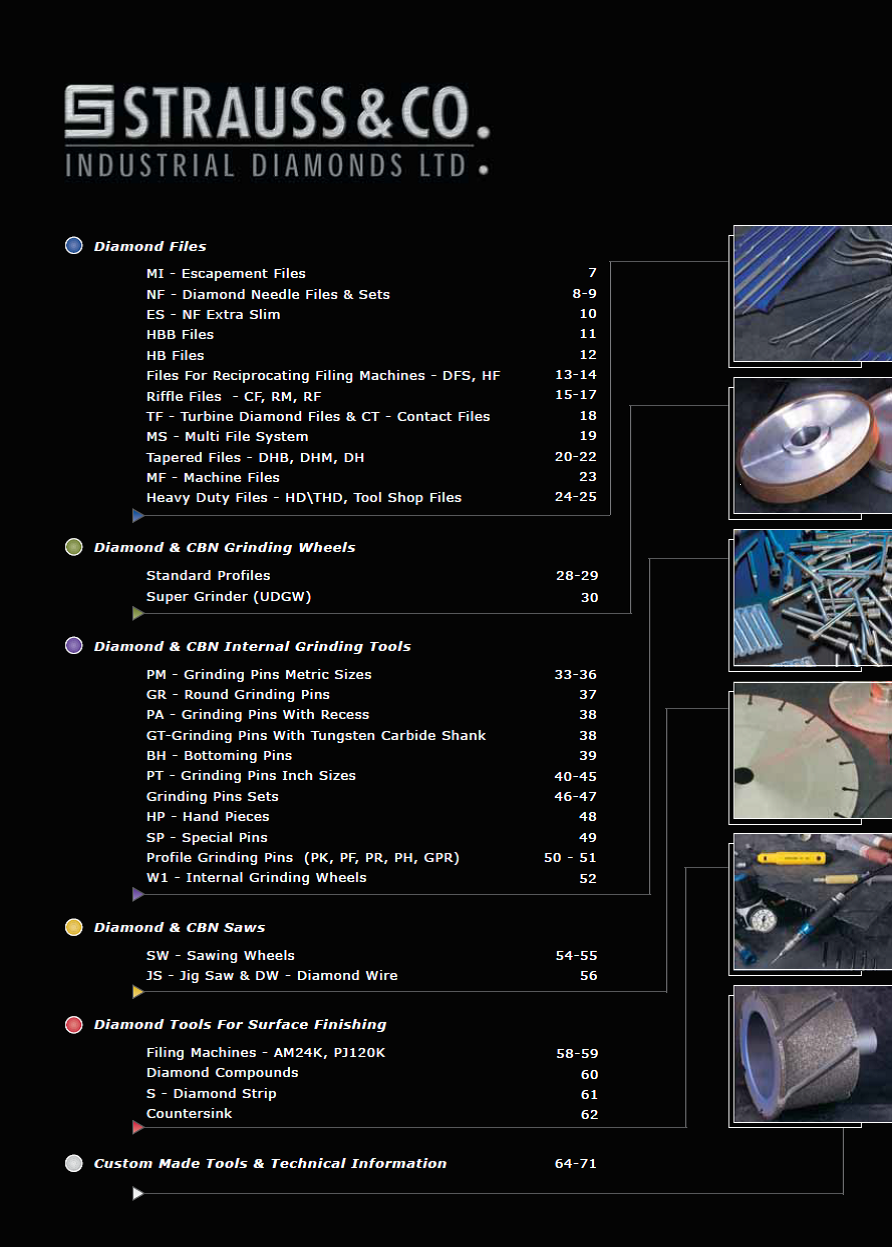Select the HB Files entry
The image size is (892, 1247).
click(x=175, y=355)
